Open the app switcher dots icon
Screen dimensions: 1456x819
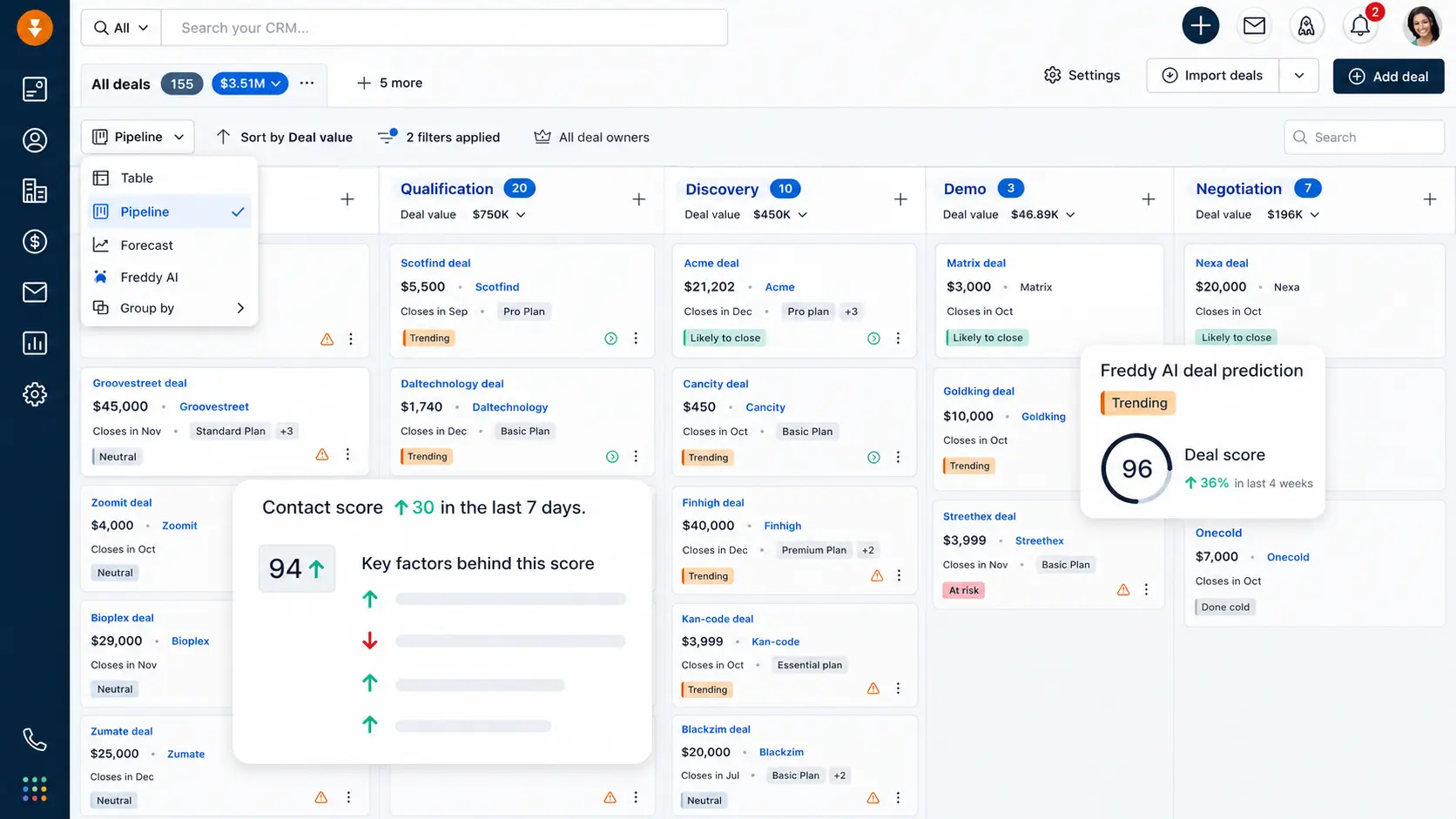pos(35,789)
